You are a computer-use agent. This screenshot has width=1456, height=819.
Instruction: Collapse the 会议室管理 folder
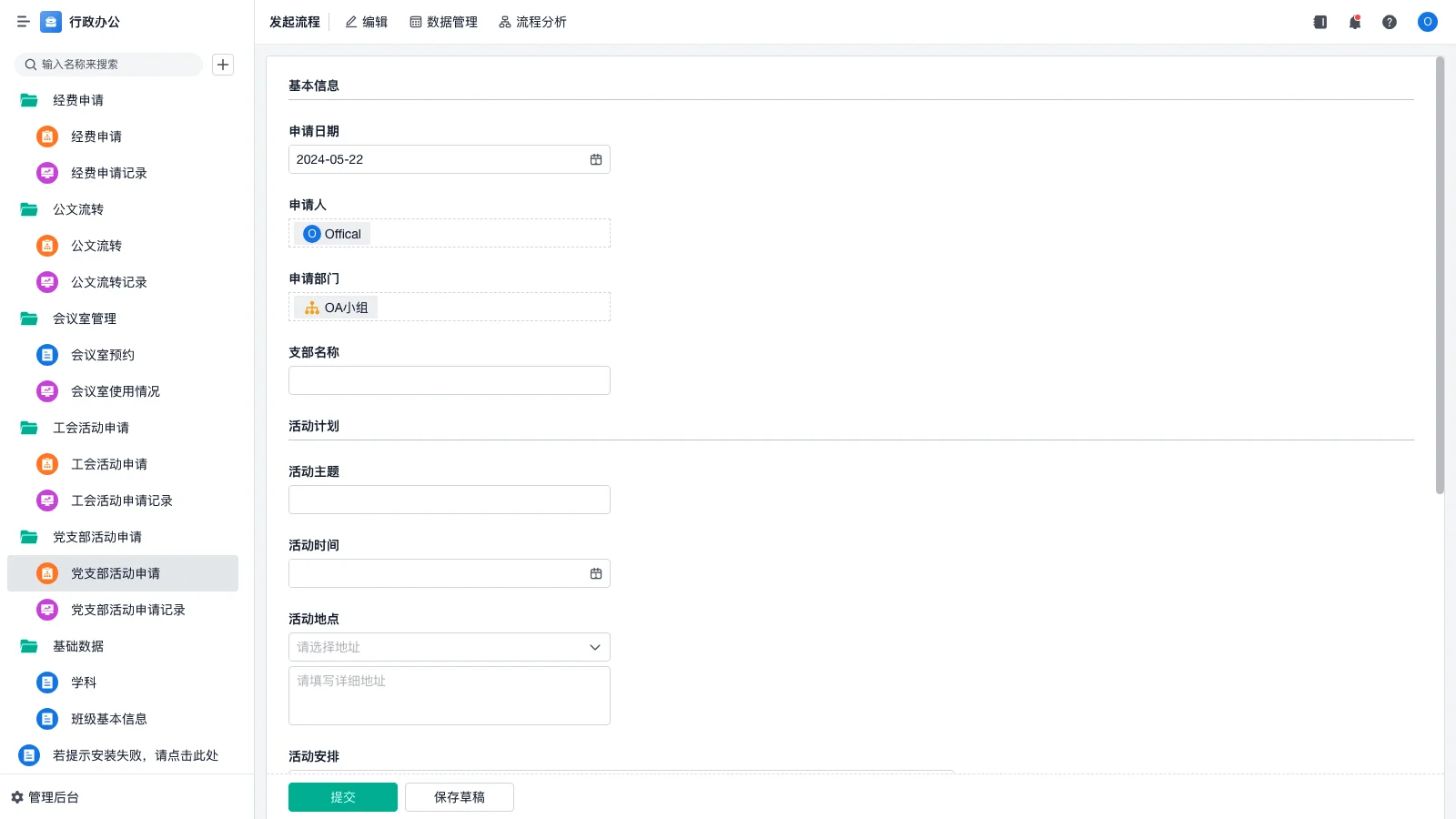click(29, 318)
